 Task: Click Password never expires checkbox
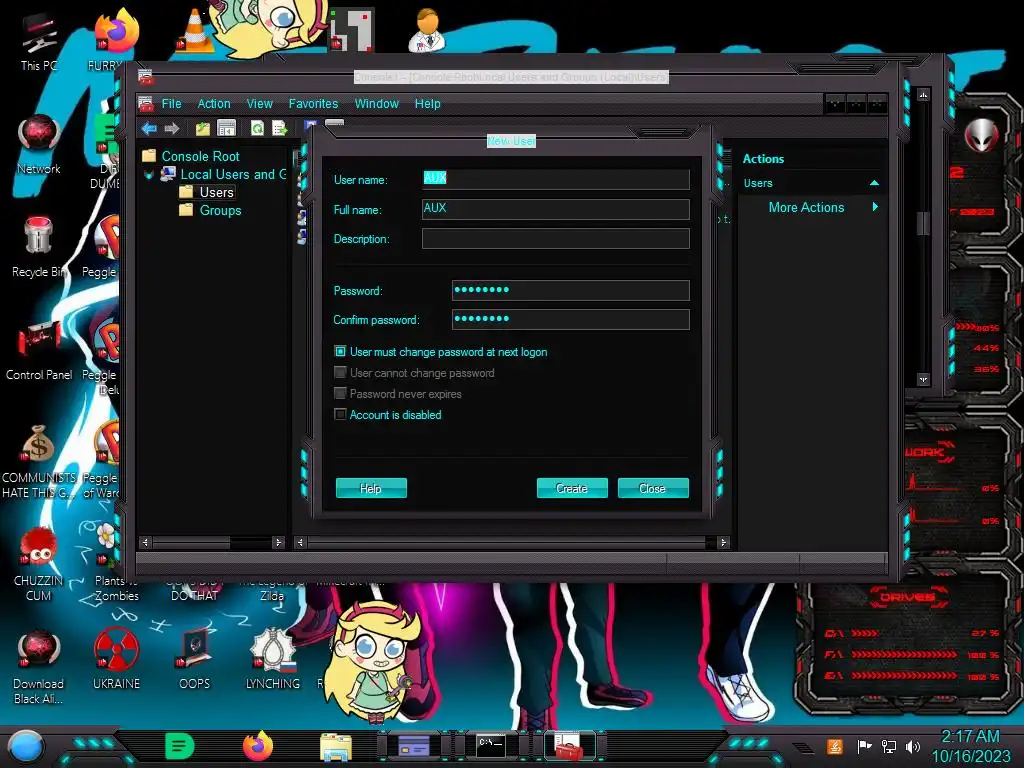coord(340,393)
